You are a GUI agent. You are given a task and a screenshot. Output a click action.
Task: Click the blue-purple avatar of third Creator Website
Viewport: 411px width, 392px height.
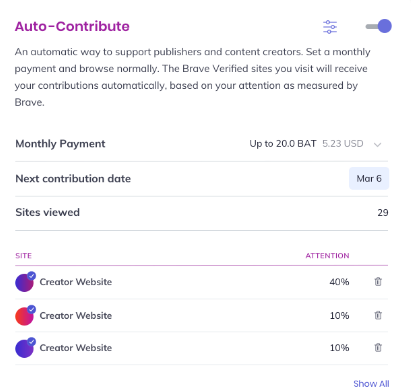(24, 348)
